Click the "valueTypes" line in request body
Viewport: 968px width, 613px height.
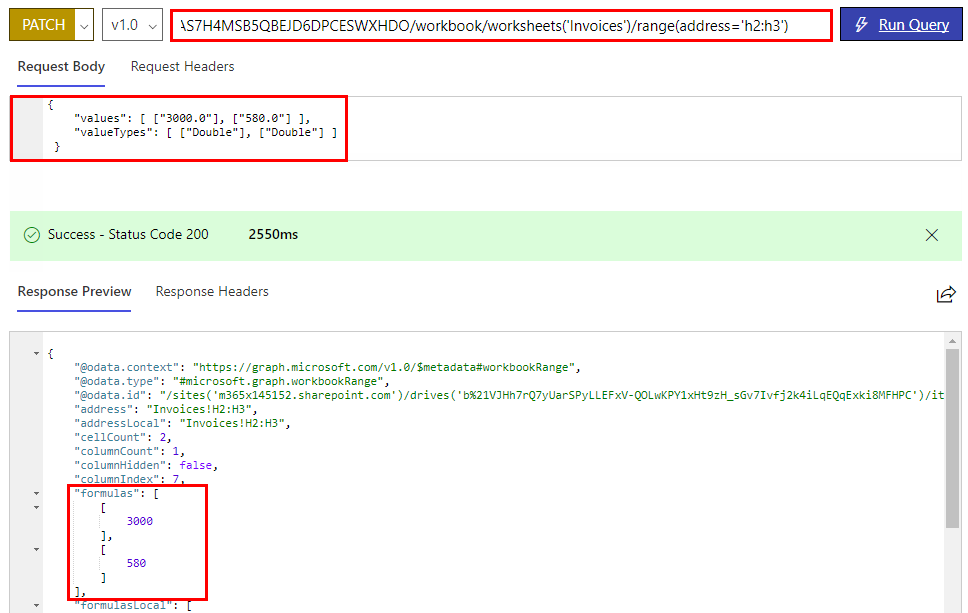coord(206,133)
